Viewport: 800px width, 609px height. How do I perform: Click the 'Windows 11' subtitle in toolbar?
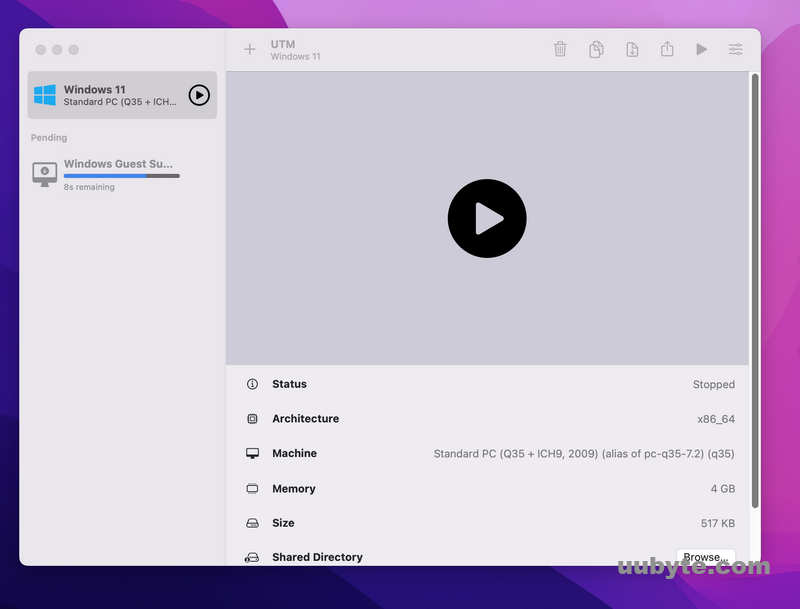pyautogui.click(x=295, y=57)
